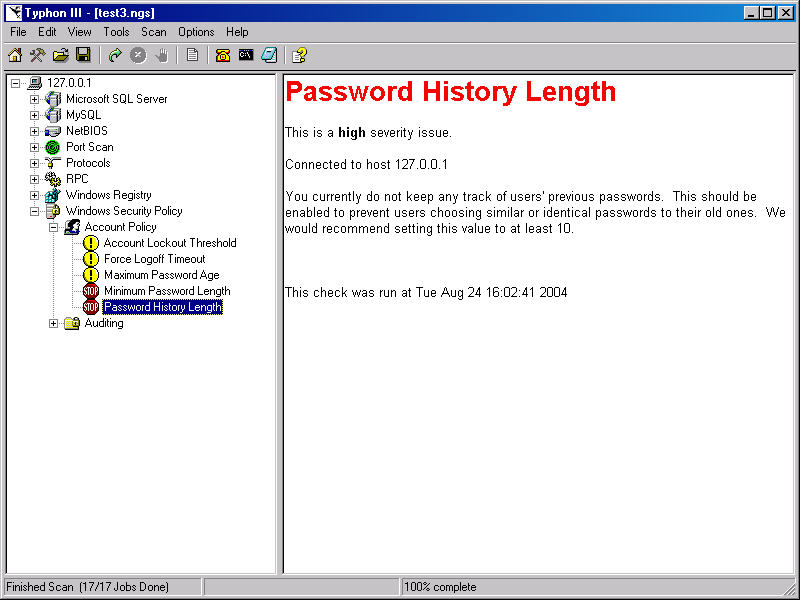Select the Password History Length item

(163, 307)
